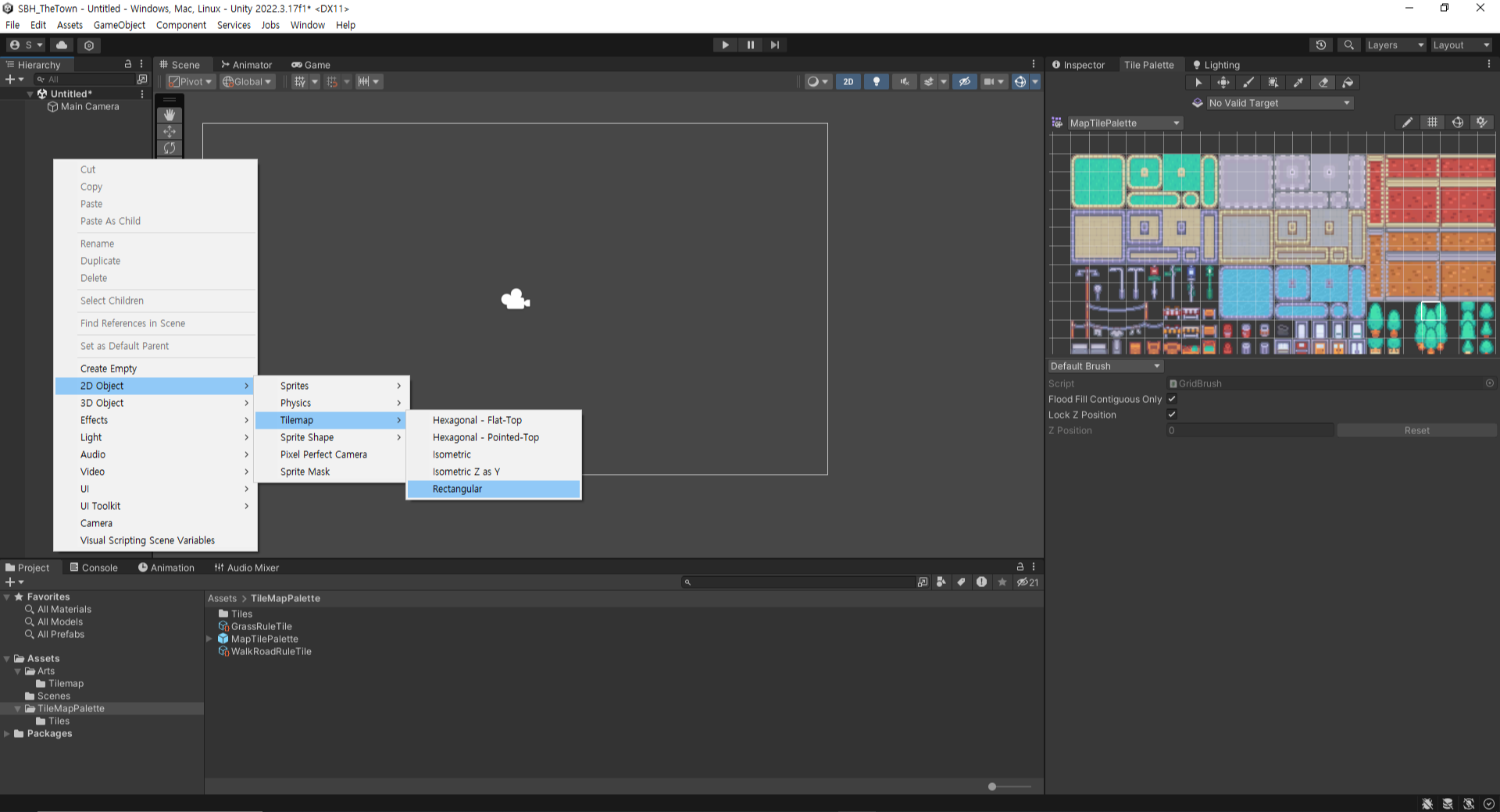The width and height of the screenshot is (1500, 812).
Task: Toggle the palette grid visibility button
Action: (1432, 123)
